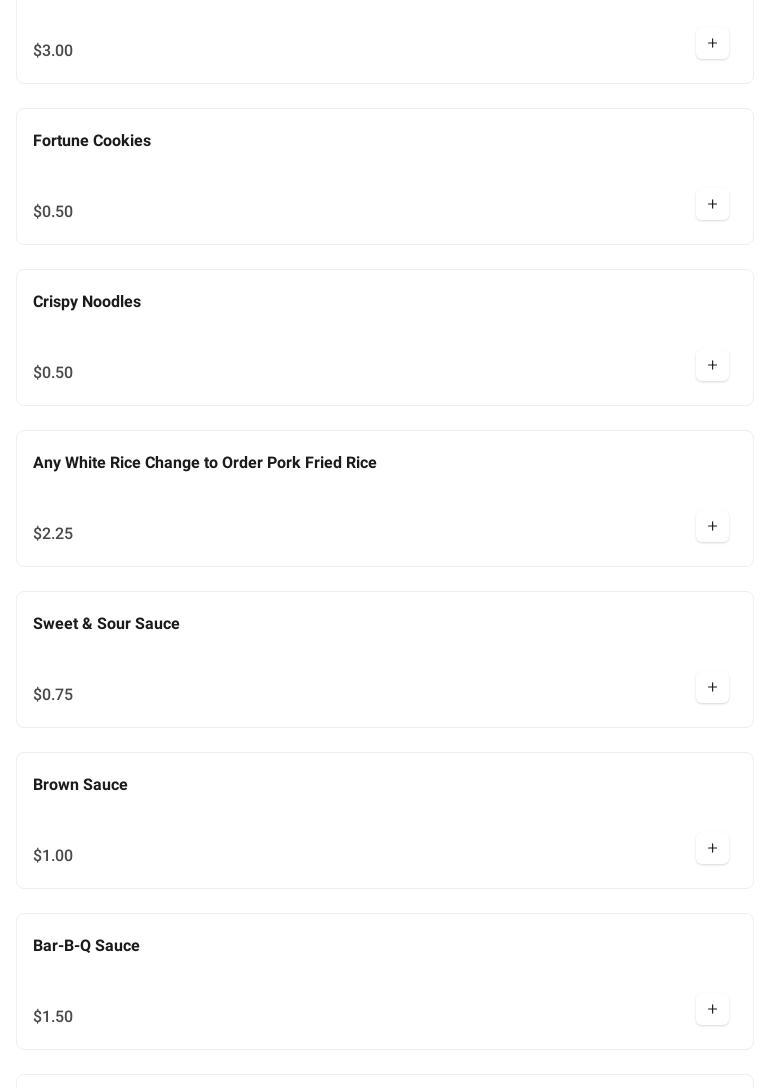Image resolution: width=770 pixels, height=1088 pixels.
Task: Add Sweet & Sour Sauce to order
Action: tap(712, 688)
